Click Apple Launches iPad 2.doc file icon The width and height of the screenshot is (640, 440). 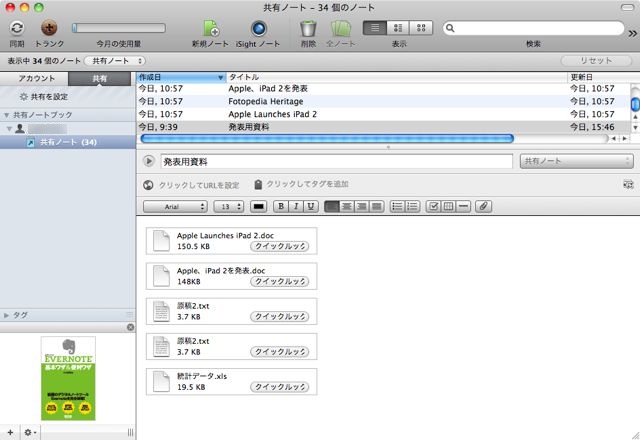point(161,241)
